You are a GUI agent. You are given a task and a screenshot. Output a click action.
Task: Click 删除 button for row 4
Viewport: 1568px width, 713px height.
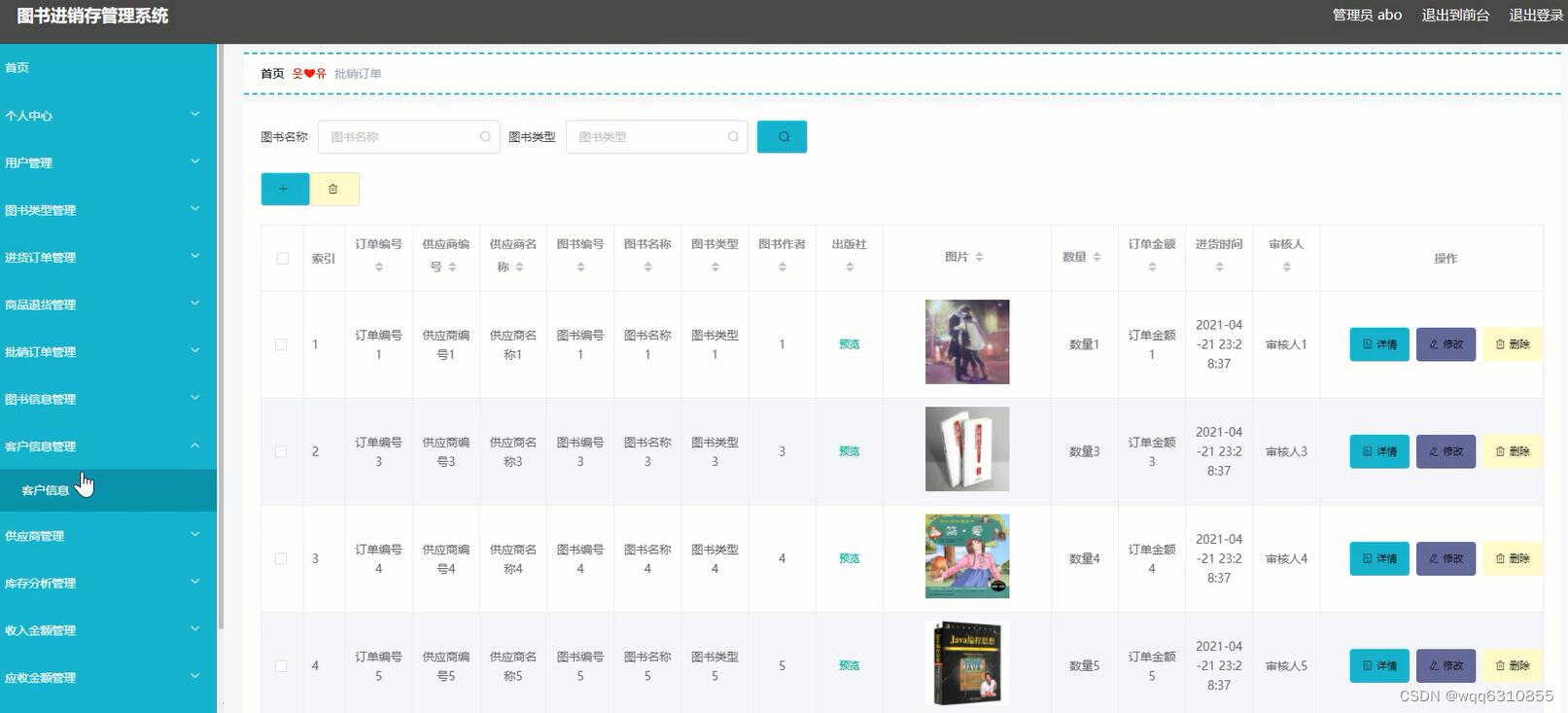tap(1513, 665)
